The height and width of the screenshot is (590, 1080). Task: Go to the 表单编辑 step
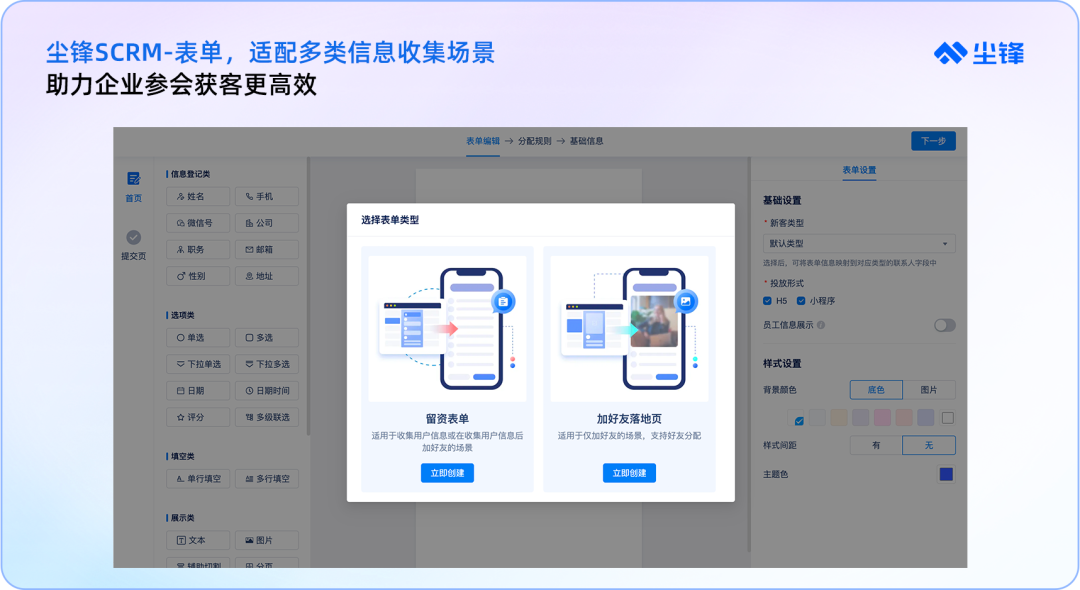[x=483, y=141]
